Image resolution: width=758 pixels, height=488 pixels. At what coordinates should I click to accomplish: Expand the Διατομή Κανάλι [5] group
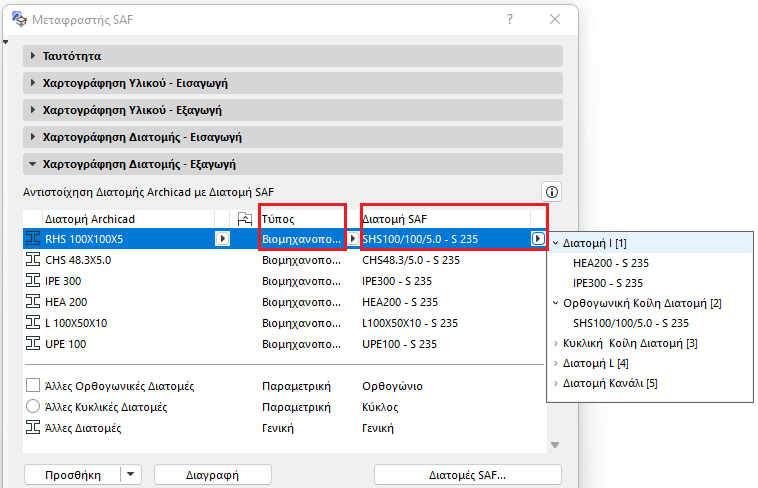[x=555, y=383]
